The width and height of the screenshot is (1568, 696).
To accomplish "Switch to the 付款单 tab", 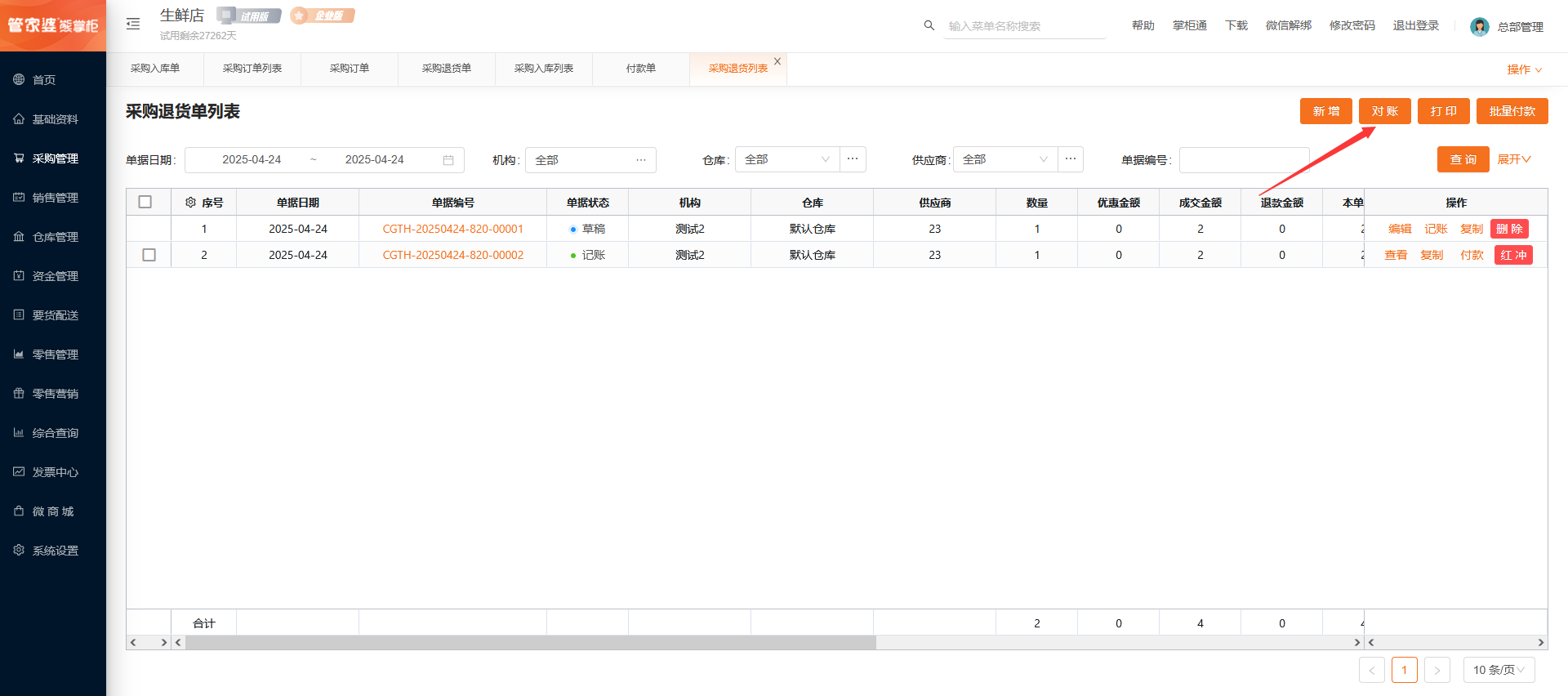I will [641, 69].
